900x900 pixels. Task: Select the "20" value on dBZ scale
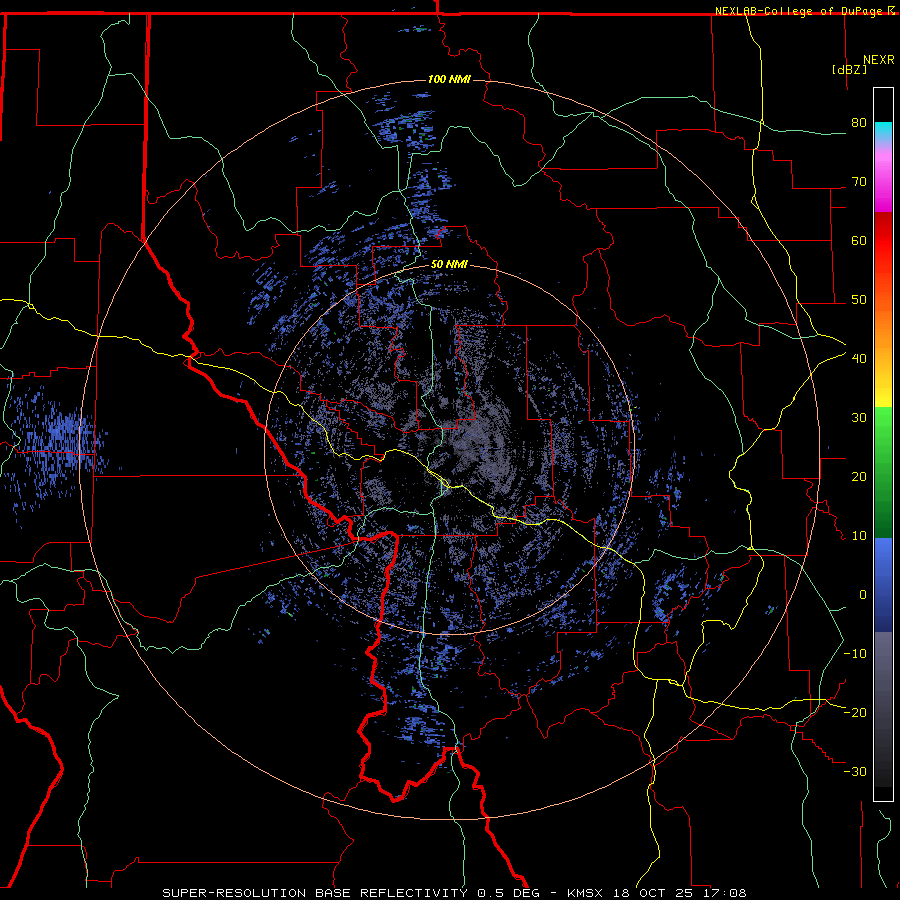pos(859,477)
